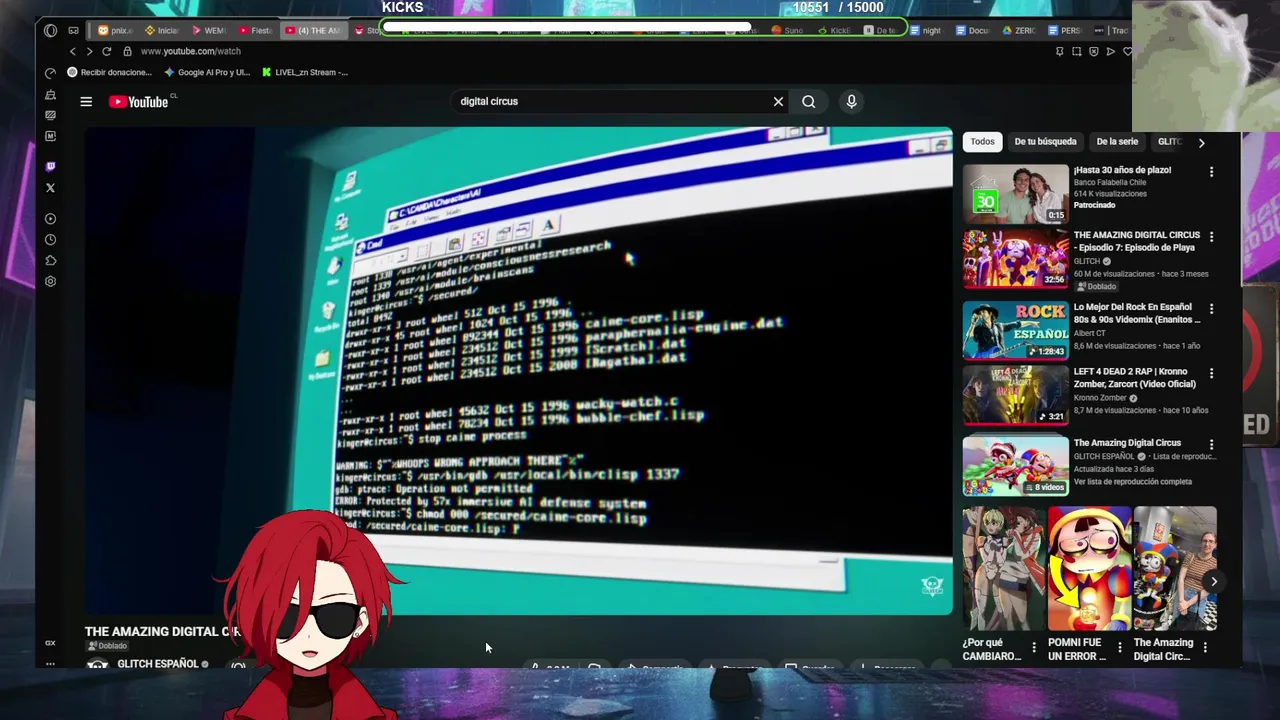The width and height of the screenshot is (1280, 720).
Task: Open options for '¡Hasta 30 años de plazo!' ad
Action: click(1211, 172)
